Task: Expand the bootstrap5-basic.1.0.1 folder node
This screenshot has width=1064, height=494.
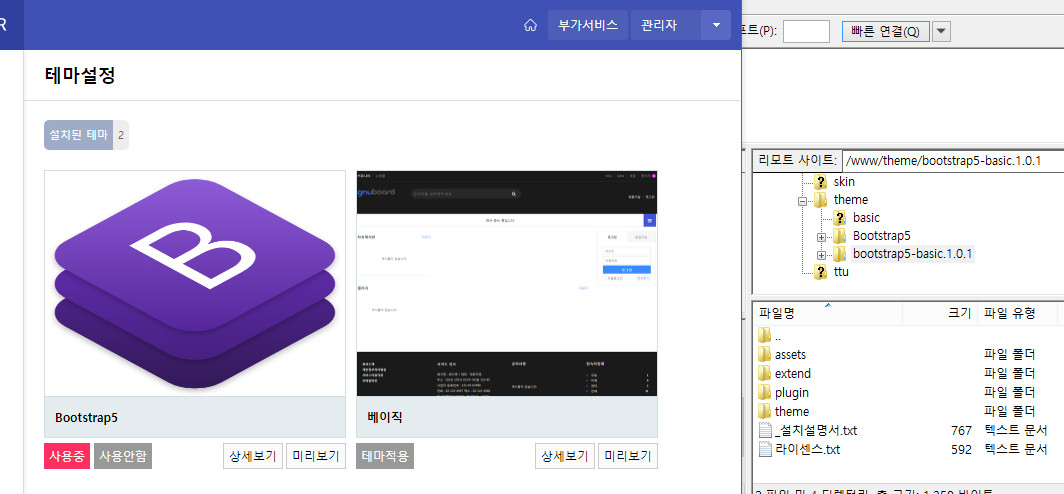Action: coord(821,254)
